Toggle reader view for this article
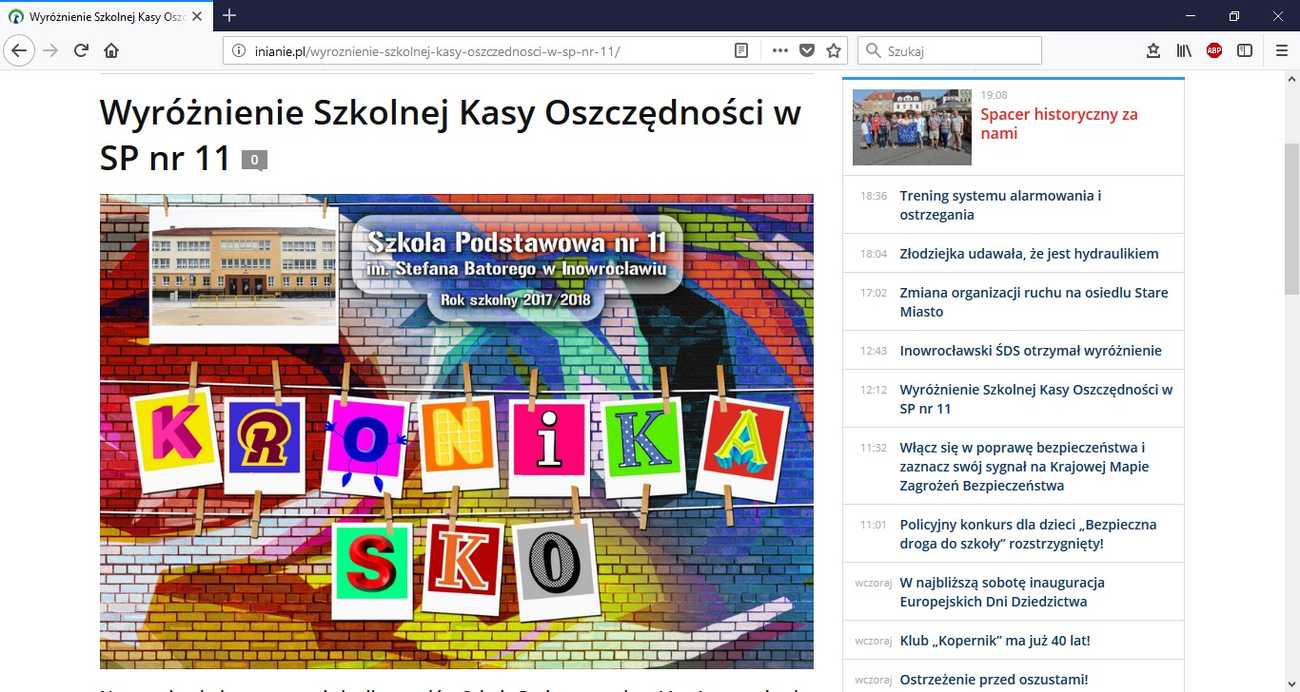Screen dimensions: 1300x692 (x=741, y=50)
